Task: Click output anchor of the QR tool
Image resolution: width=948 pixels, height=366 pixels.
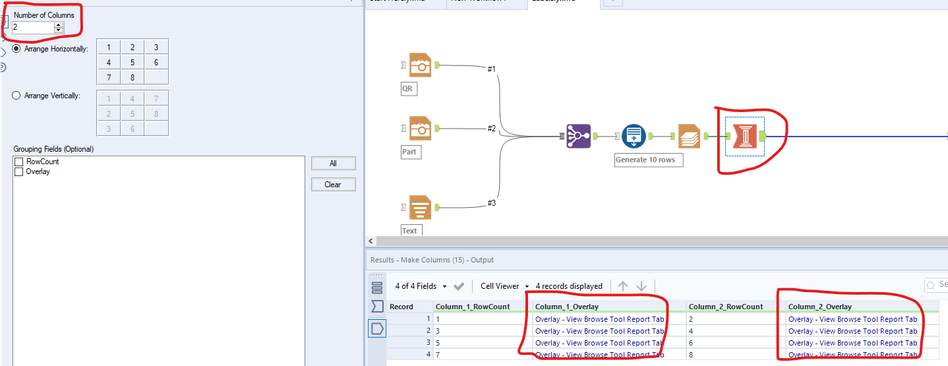Action: 437,65
